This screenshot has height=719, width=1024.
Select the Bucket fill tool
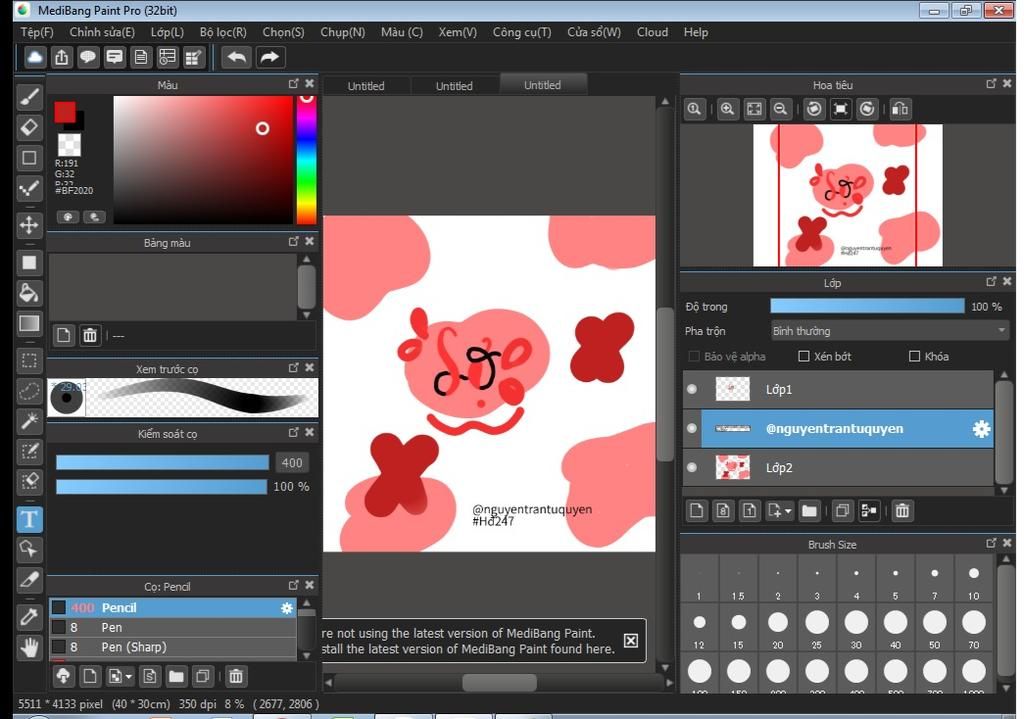coord(29,293)
